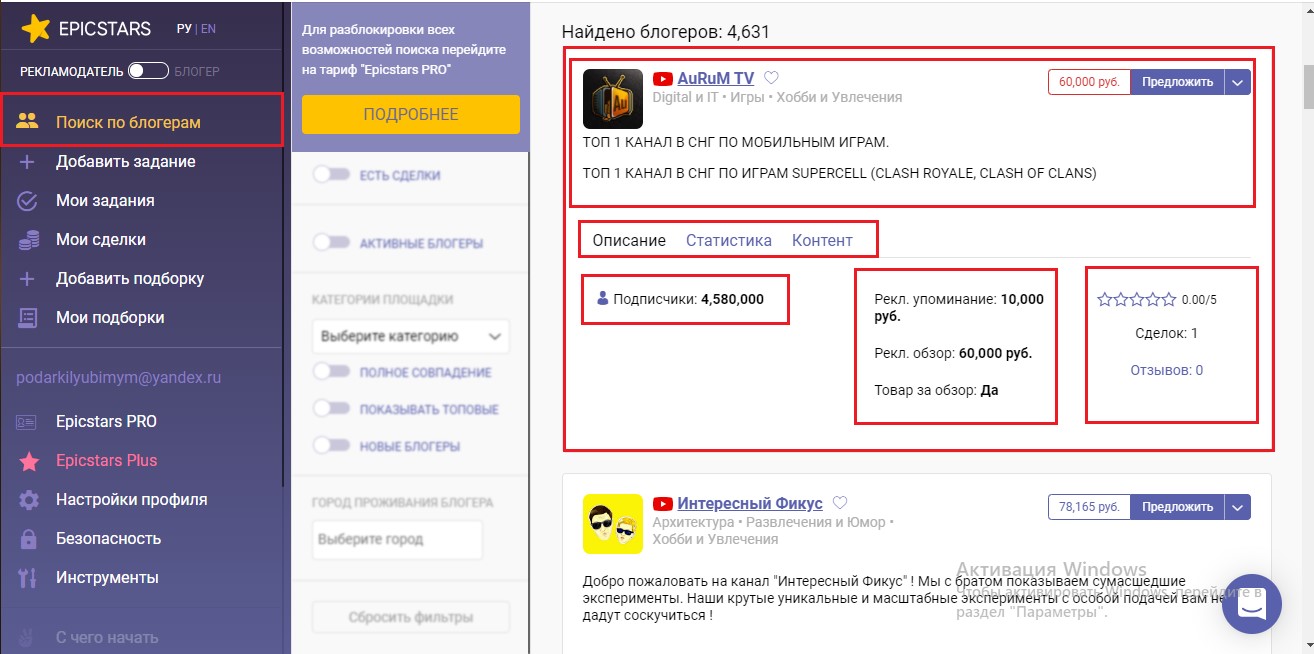Enable the Полное совпадение toggle

(333, 372)
